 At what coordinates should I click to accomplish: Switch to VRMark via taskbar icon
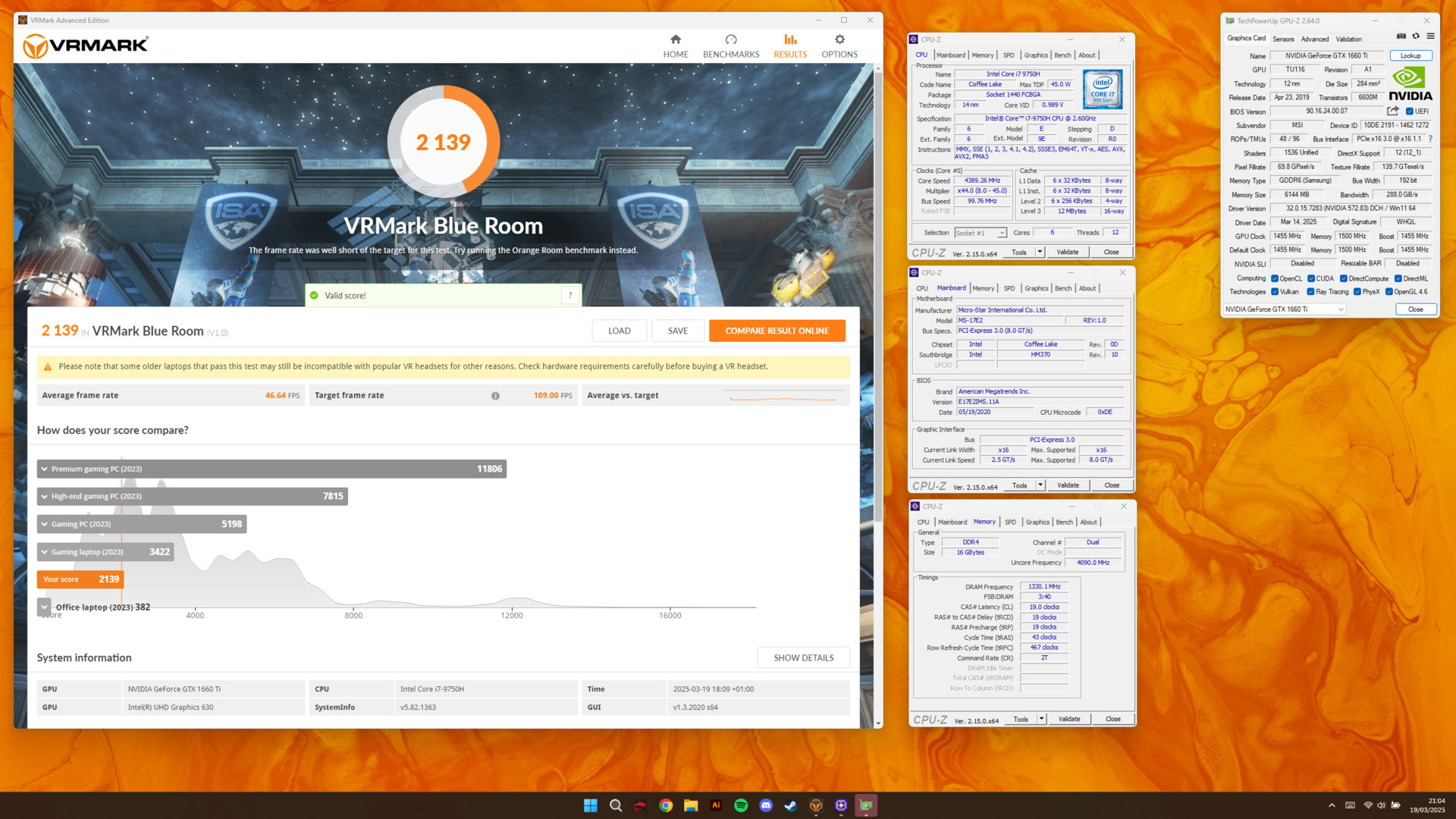(x=816, y=805)
